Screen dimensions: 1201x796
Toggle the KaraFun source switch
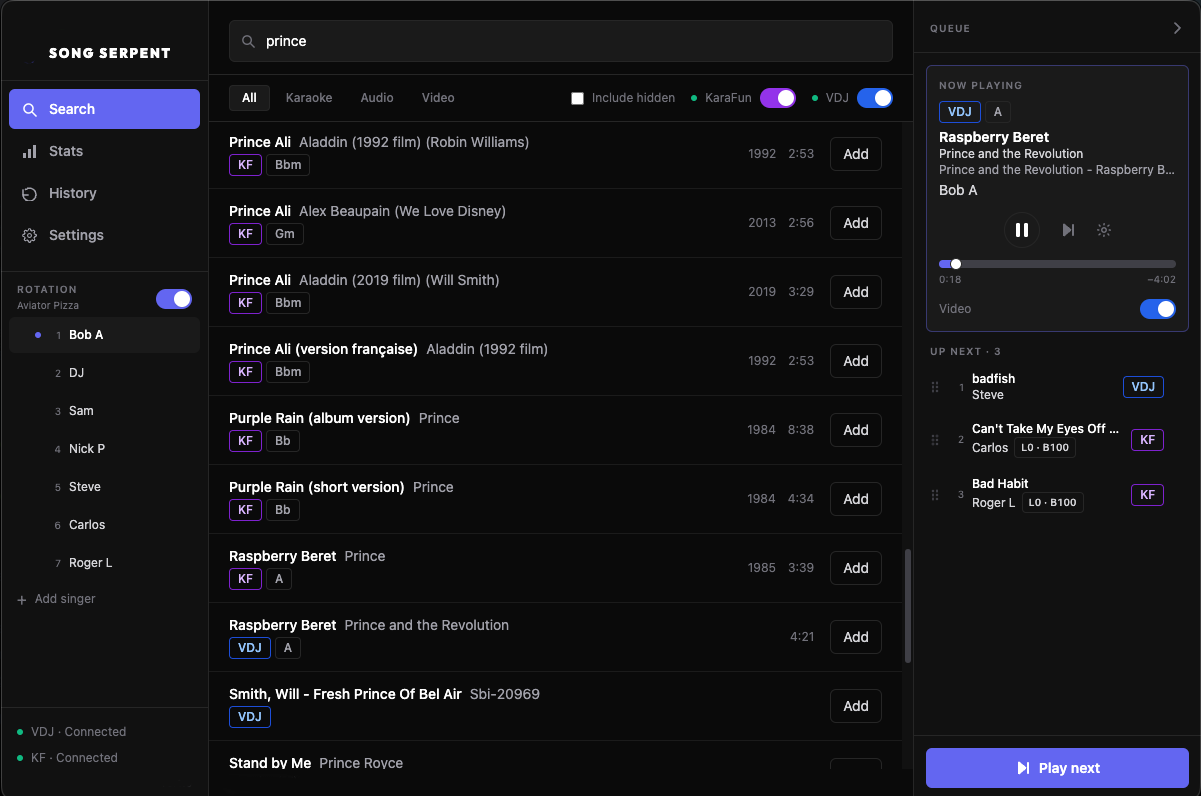777,98
